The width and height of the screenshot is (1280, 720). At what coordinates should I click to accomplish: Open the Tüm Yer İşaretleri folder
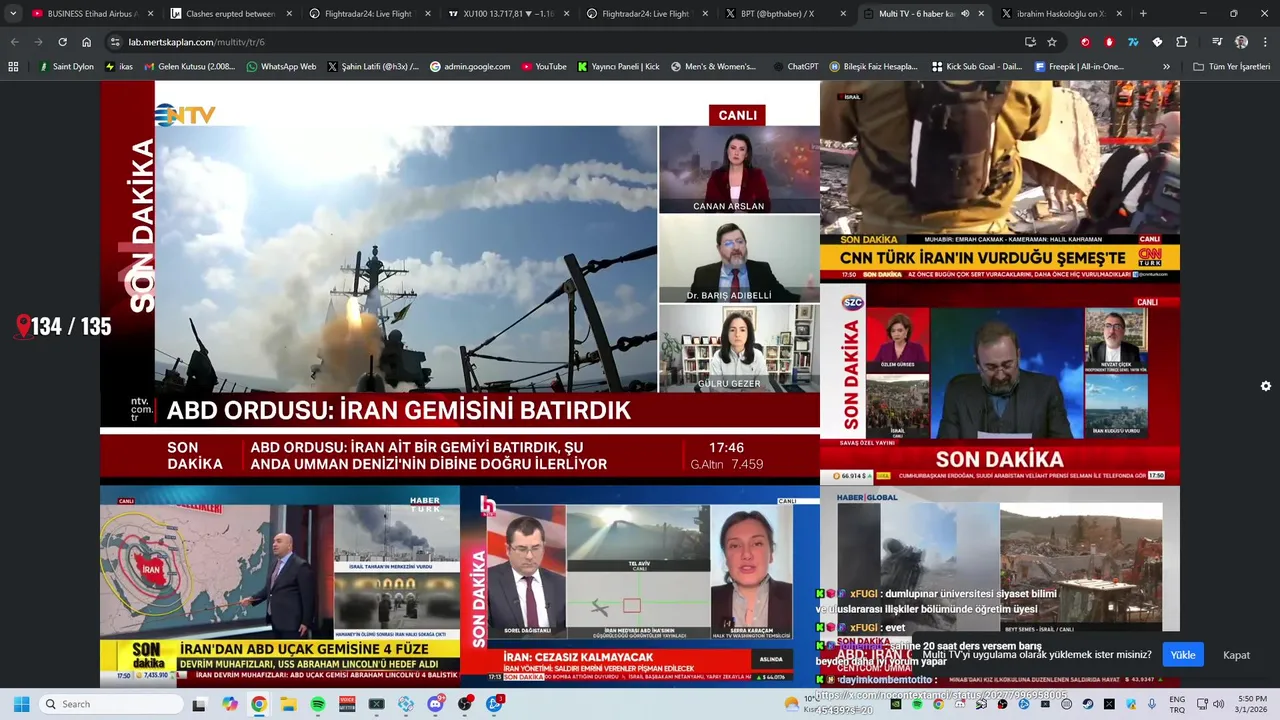click(x=1232, y=67)
